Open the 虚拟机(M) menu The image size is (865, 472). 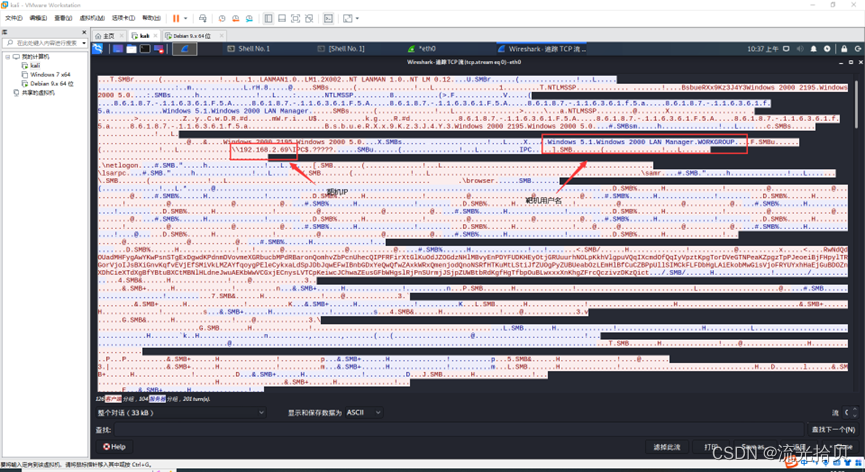point(92,18)
